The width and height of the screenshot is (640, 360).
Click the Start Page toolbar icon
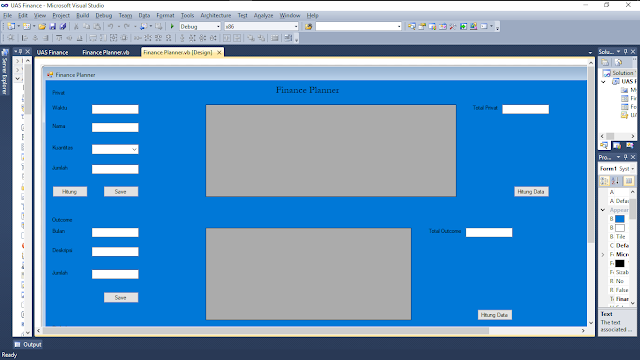[x=463, y=27]
